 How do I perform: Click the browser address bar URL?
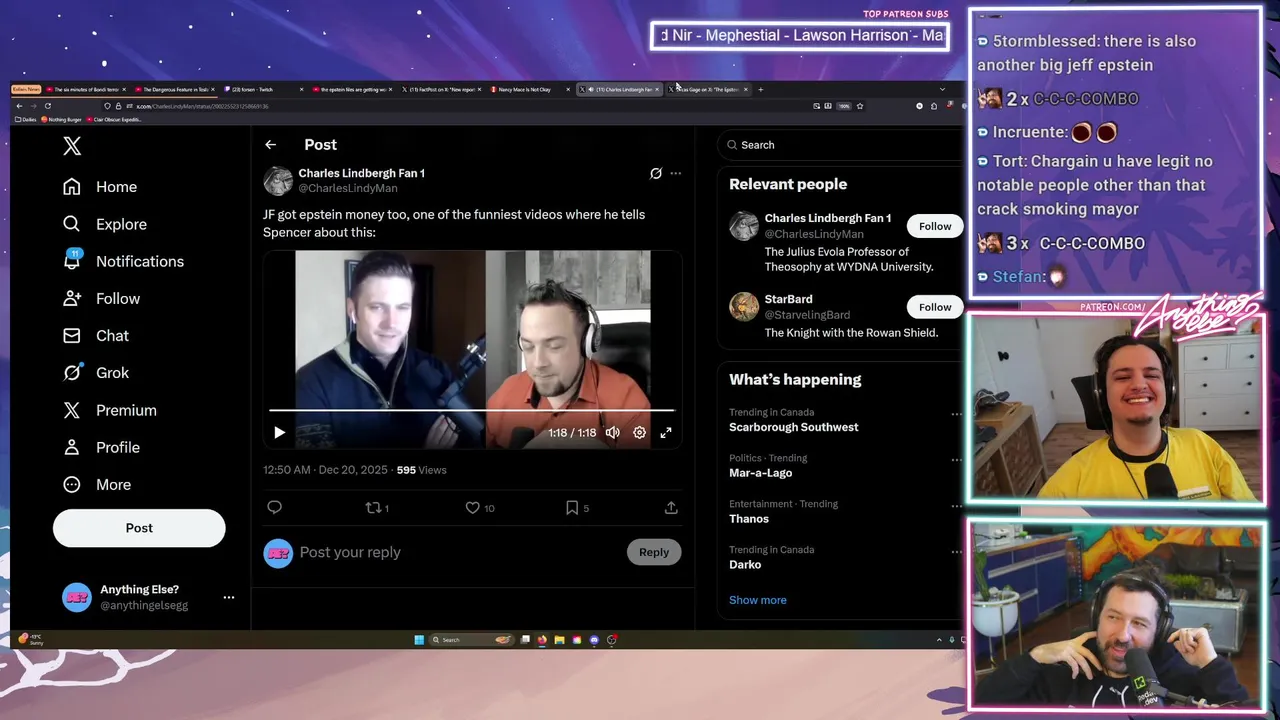203,106
